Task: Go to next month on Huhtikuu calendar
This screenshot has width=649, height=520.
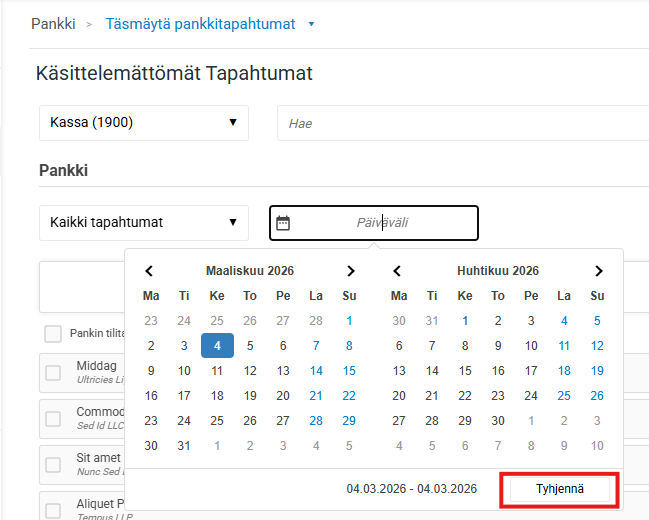Action: click(x=598, y=271)
